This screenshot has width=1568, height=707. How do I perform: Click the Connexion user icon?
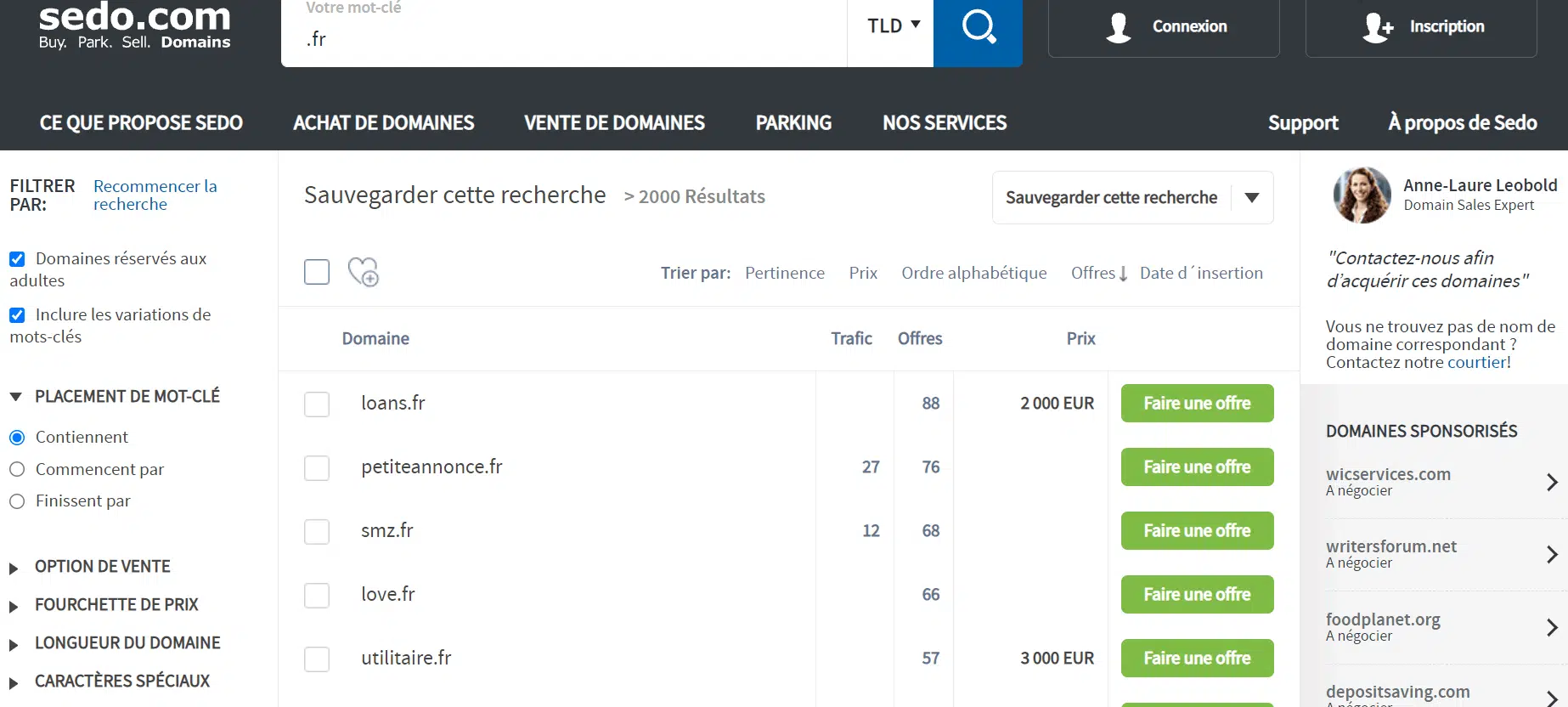[1119, 27]
